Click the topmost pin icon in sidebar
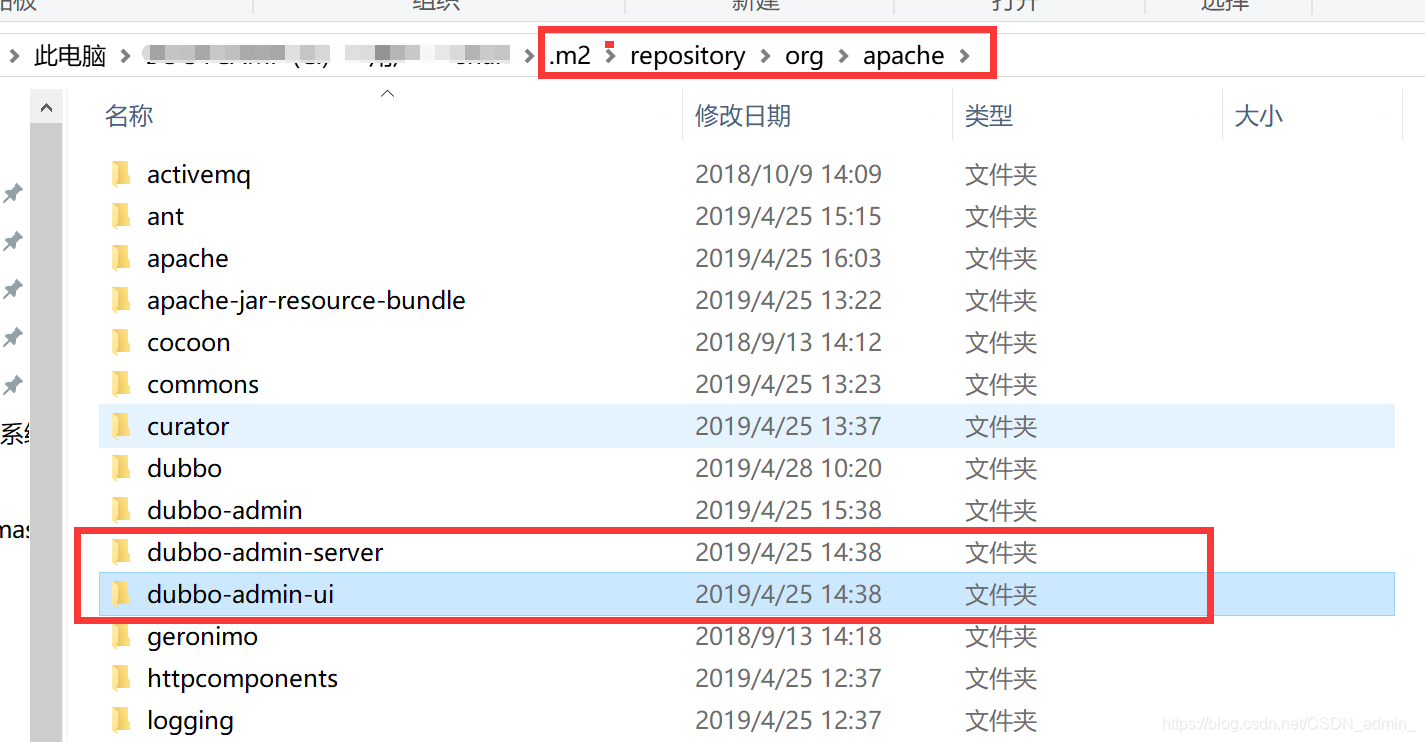 click(x=13, y=194)
